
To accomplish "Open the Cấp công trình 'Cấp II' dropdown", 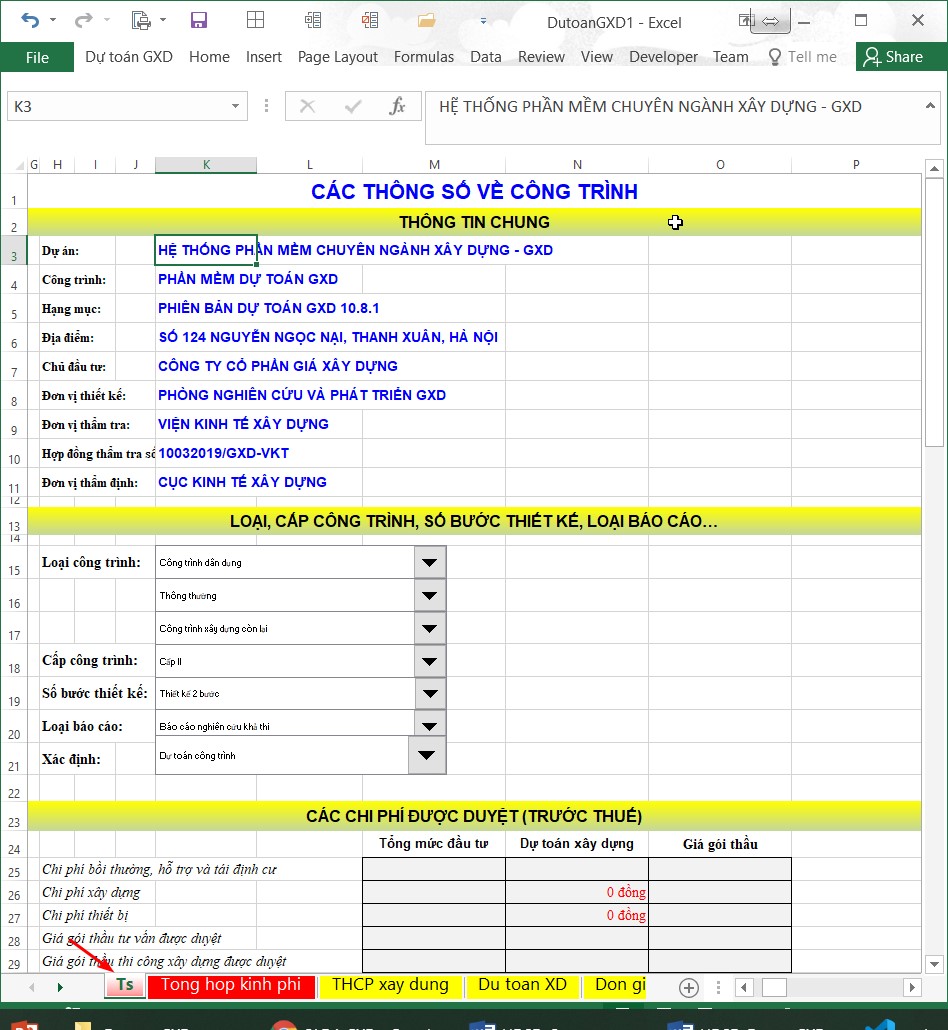I will pyautogui.click(x=429, y=661).
